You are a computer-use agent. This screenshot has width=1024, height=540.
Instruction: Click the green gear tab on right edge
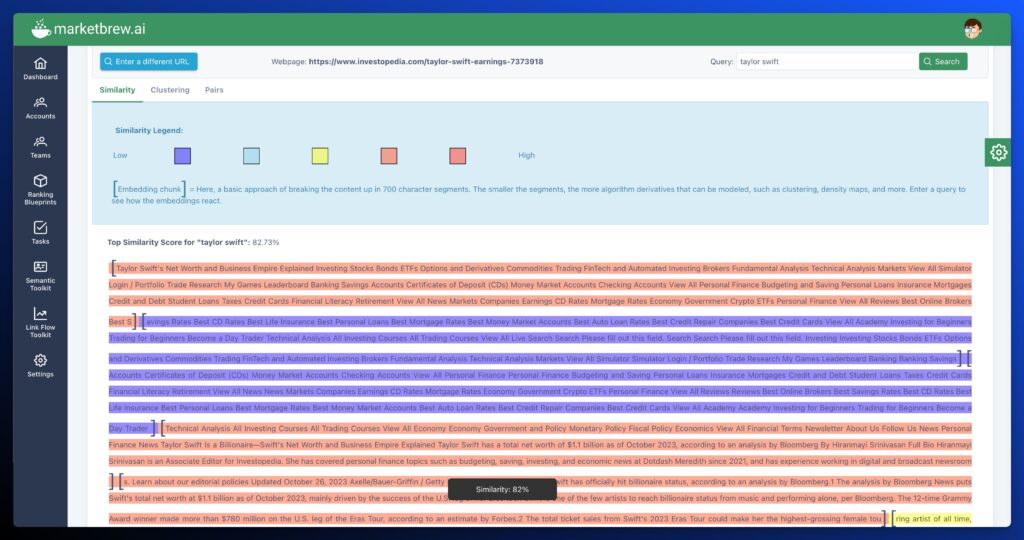click(998, 152)
